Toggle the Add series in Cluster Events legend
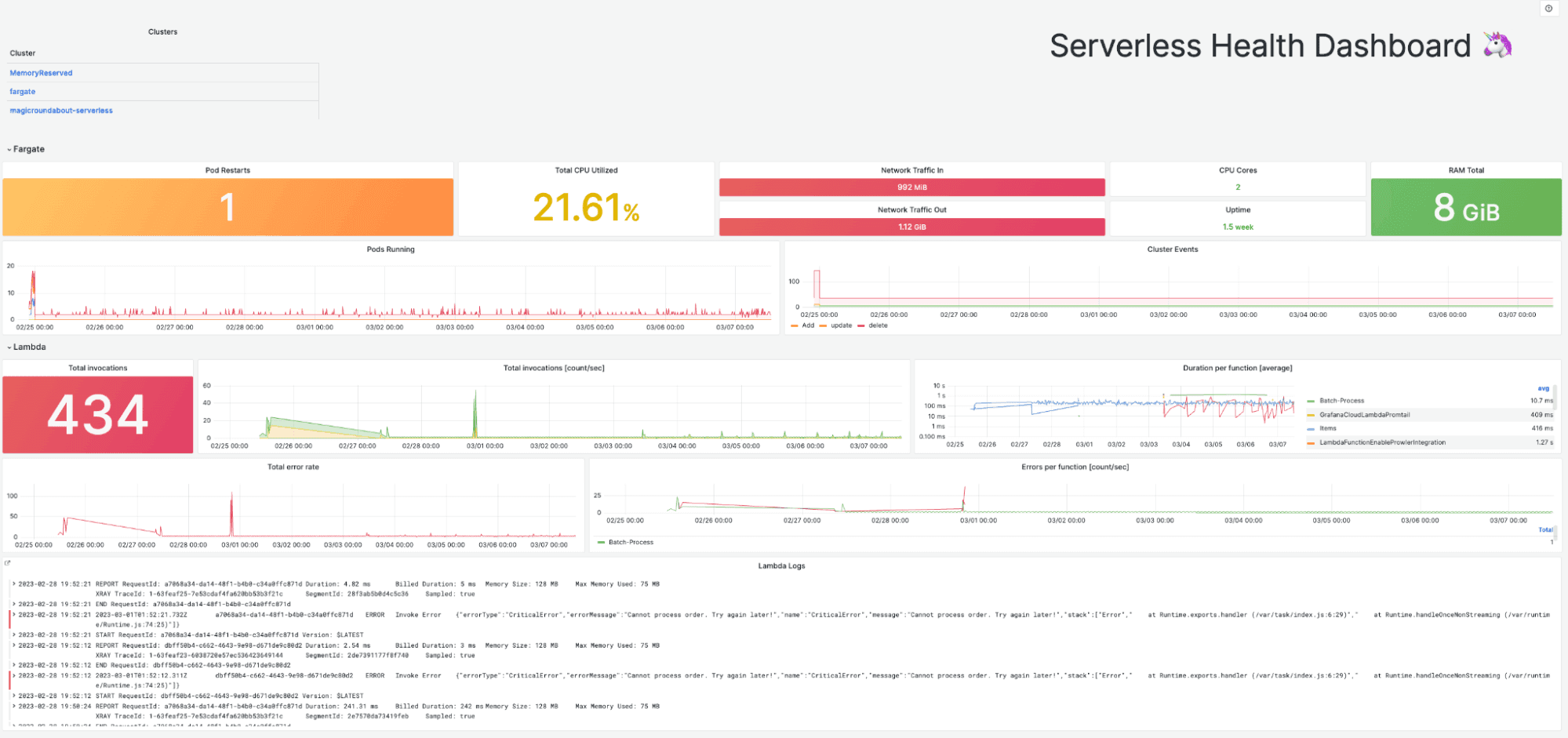 click(806, 325)
